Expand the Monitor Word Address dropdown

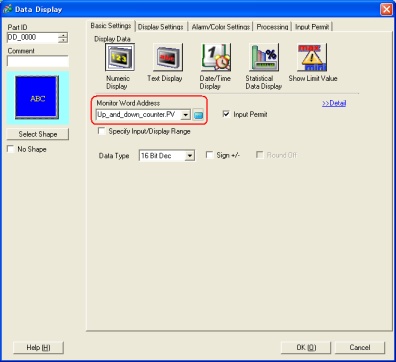pos(186,115)
